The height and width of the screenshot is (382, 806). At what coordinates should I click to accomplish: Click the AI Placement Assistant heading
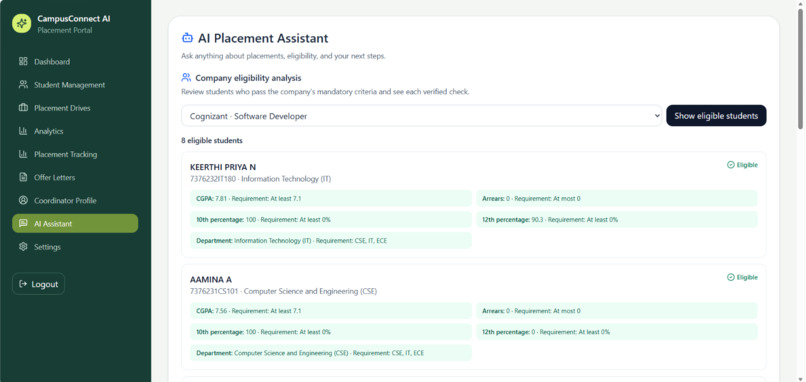click(263, 38)
